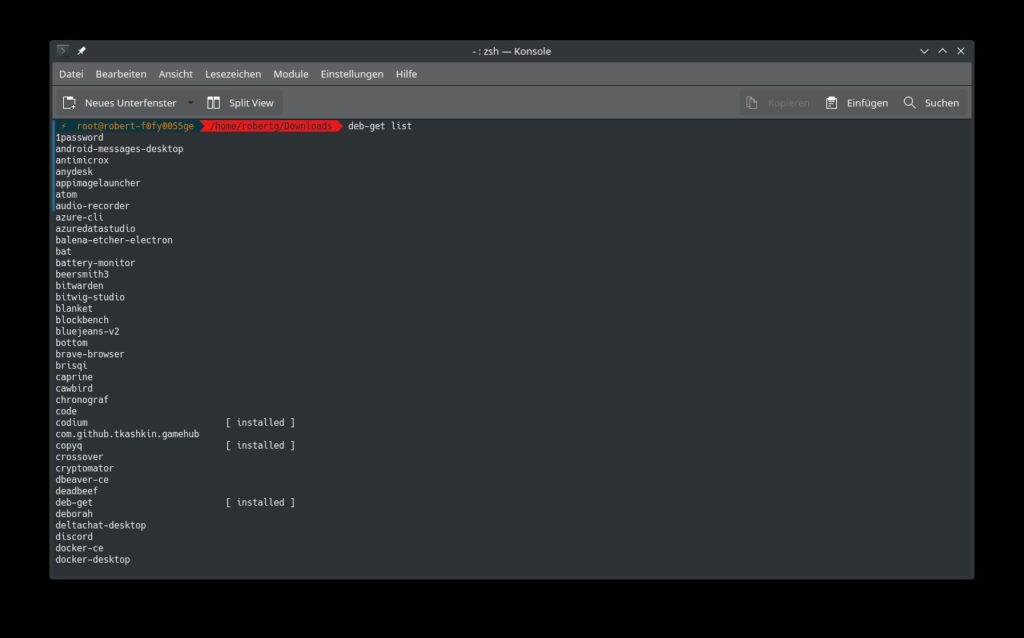Image resolution: width=1024 pixels, height=638 pixels.
Task: Click the Split View icon
Action: point(214,103)
